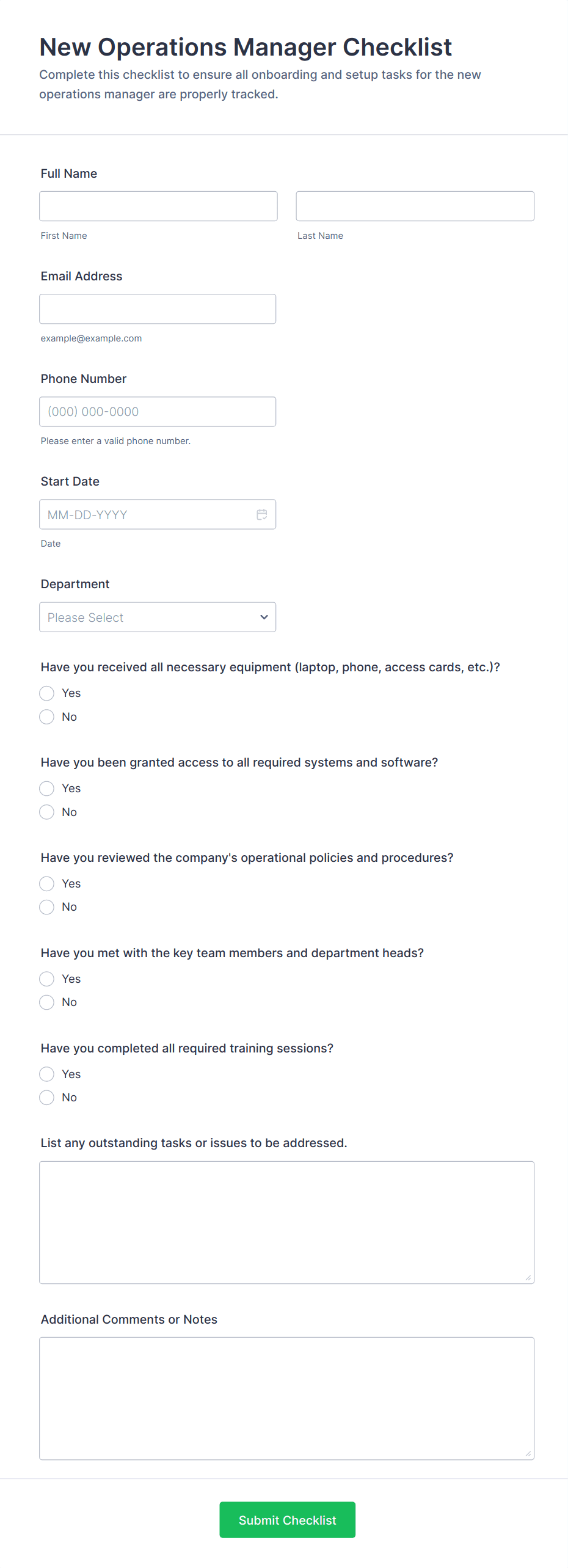568x1568 pixels.
Task: Select Yes for received necessary equipment
Action: tap(47, 693)
